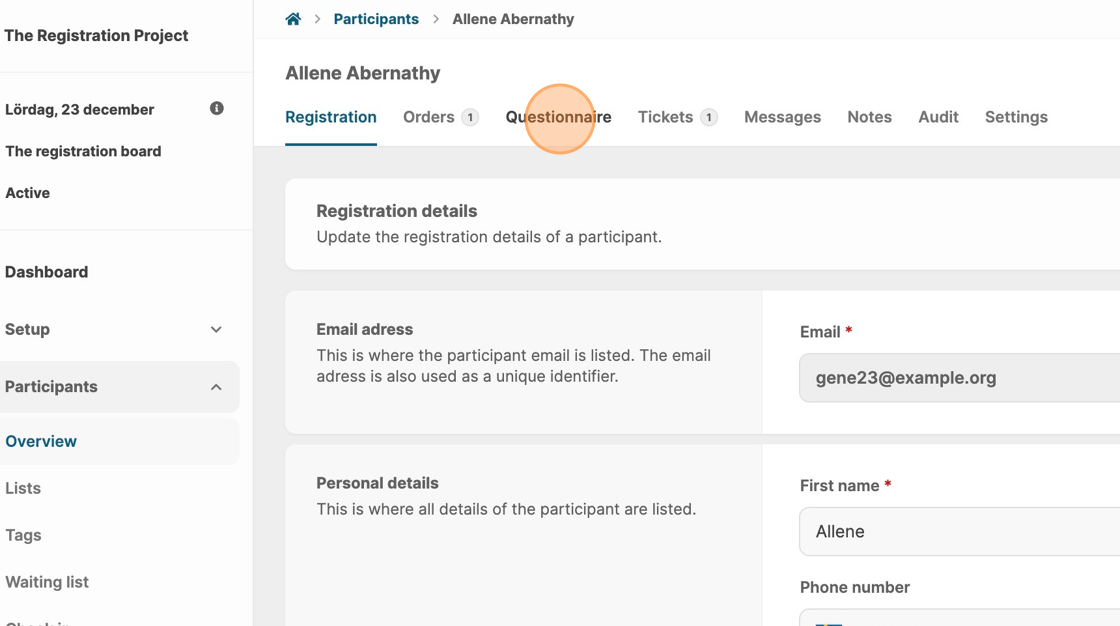1120x626 pixels.
Task: Open participant Settings tab
Action: [x=1016, y=117]
